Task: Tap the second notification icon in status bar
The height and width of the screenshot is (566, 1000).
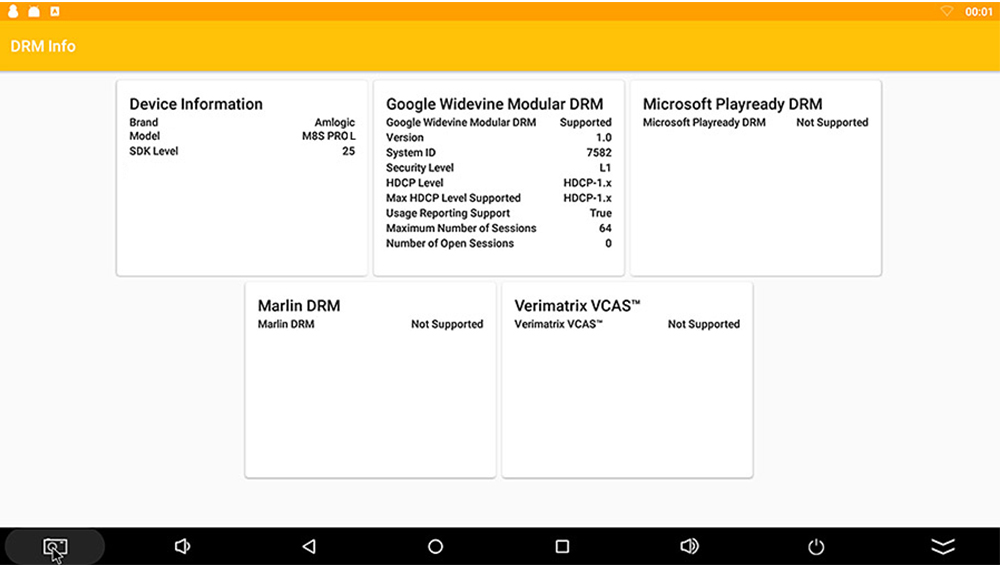Action: [x=34, y=11]
